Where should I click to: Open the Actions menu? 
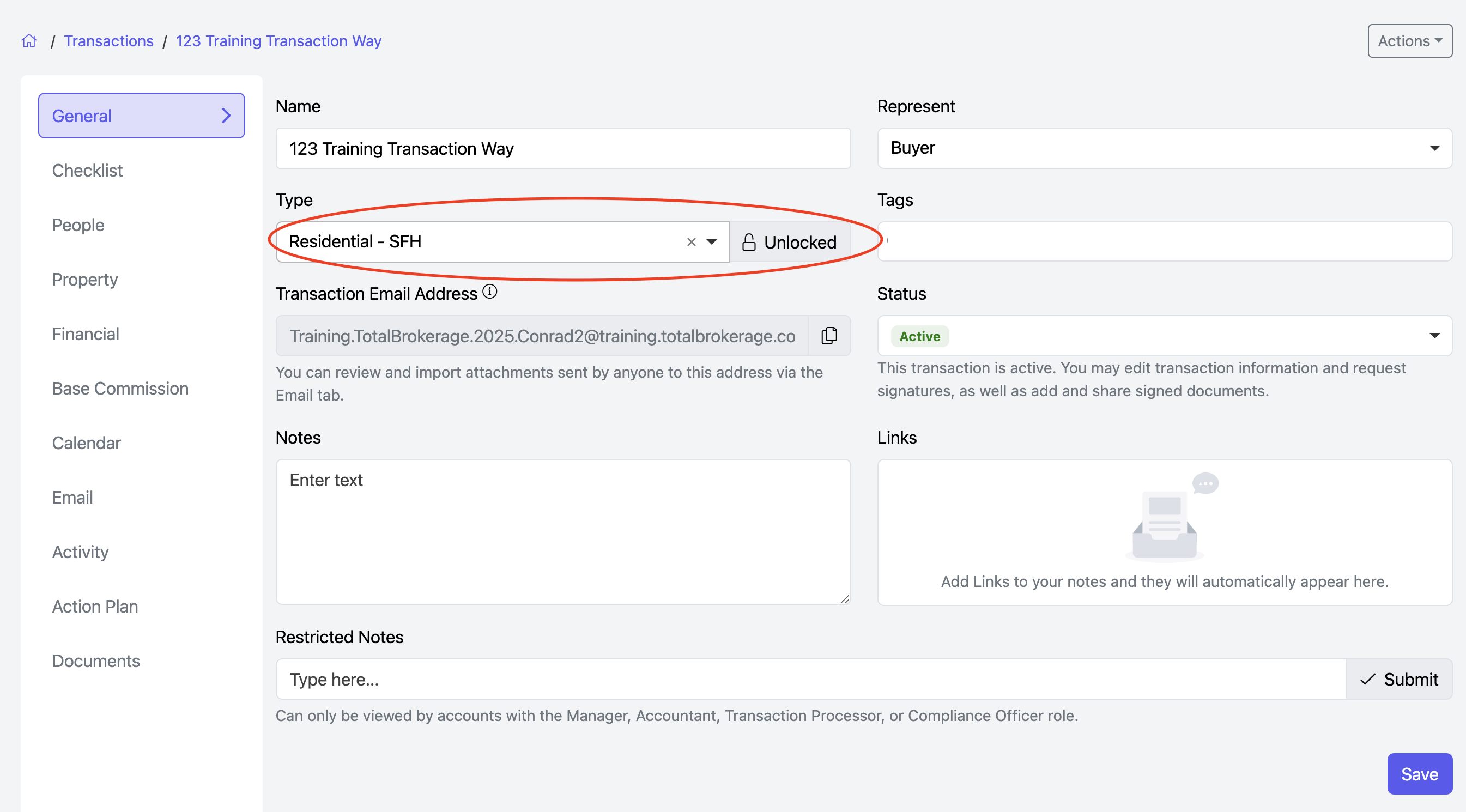pos(1409,41)
